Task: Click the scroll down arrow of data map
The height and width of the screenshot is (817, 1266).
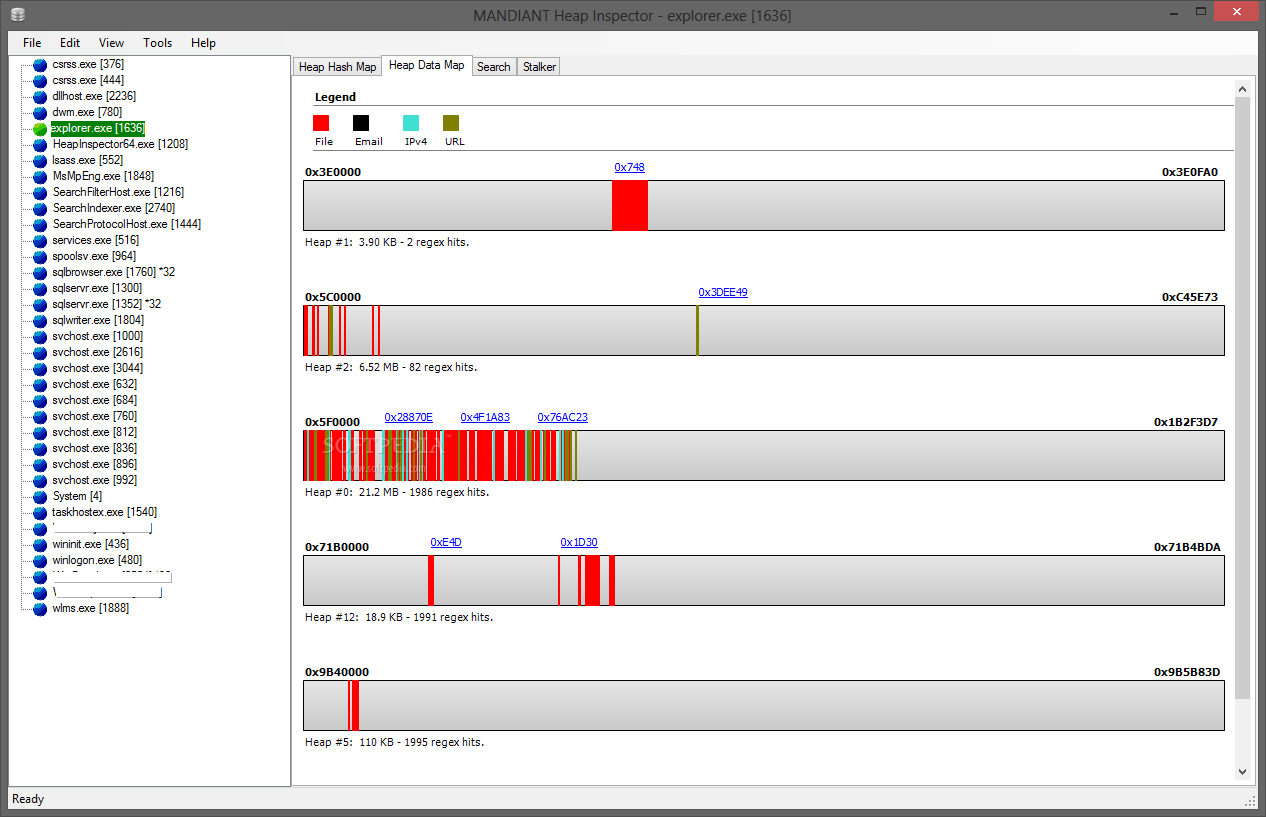Action: point(1243,771)
